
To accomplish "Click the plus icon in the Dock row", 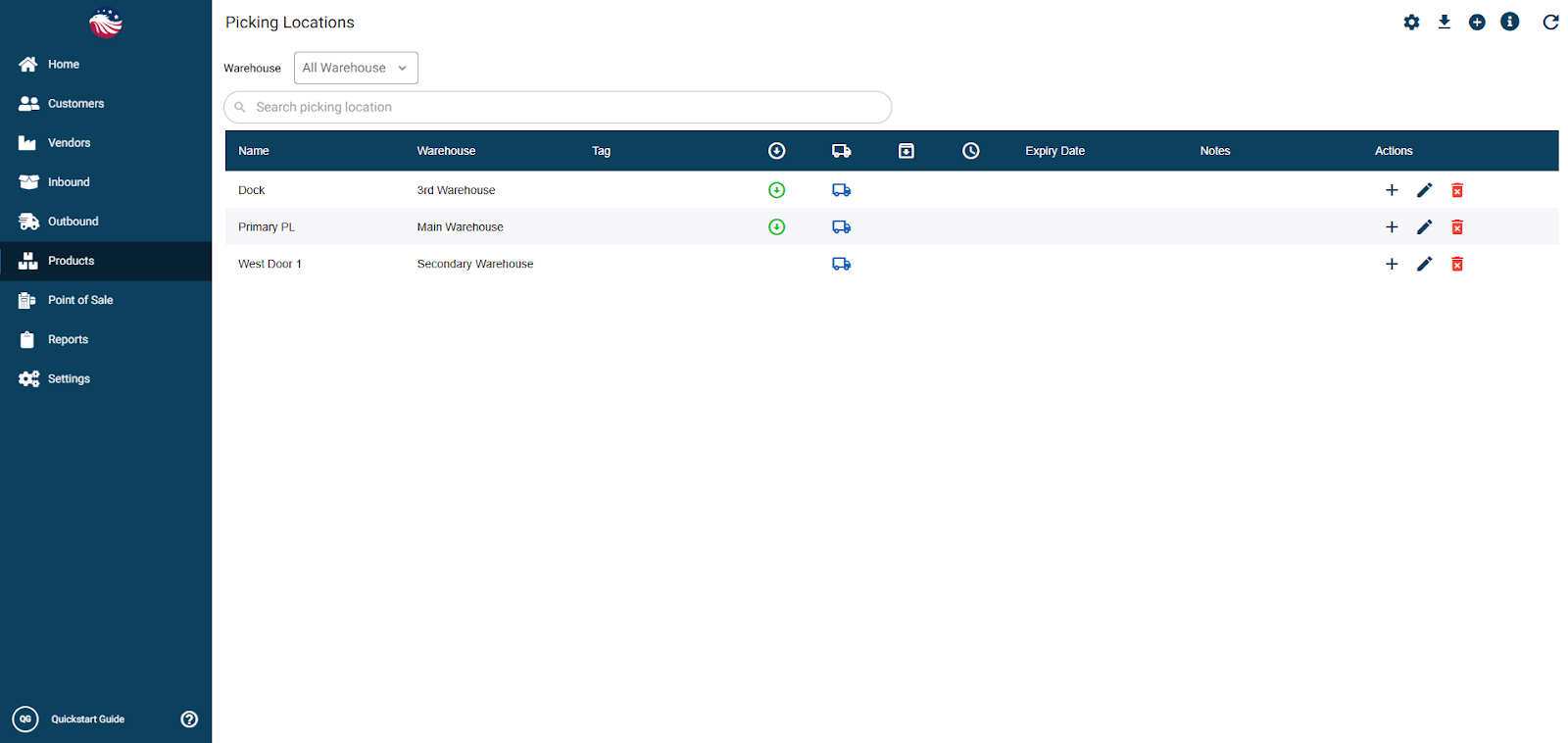I will [1392, 190].
